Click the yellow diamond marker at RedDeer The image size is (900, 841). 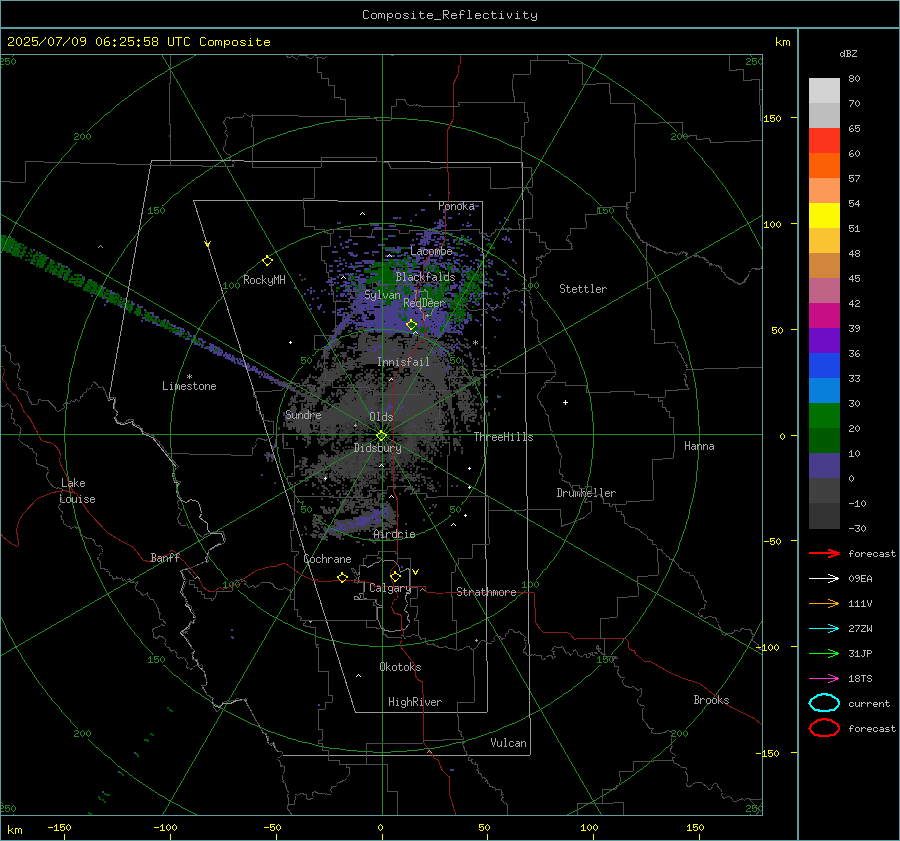pyautogui.click(x=412, y=325)
